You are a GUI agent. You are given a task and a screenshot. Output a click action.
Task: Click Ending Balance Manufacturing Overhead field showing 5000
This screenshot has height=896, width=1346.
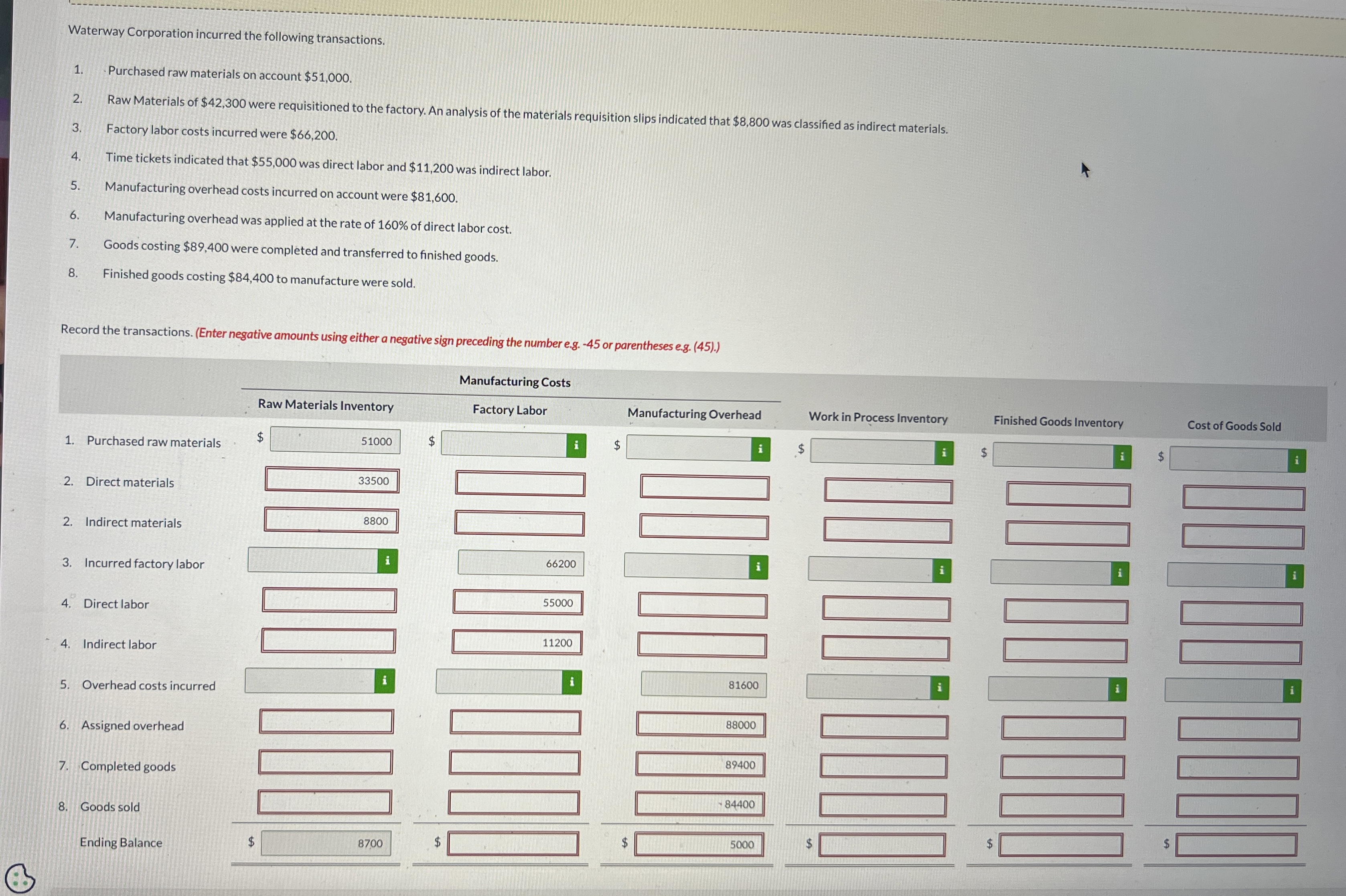(699, 845)
